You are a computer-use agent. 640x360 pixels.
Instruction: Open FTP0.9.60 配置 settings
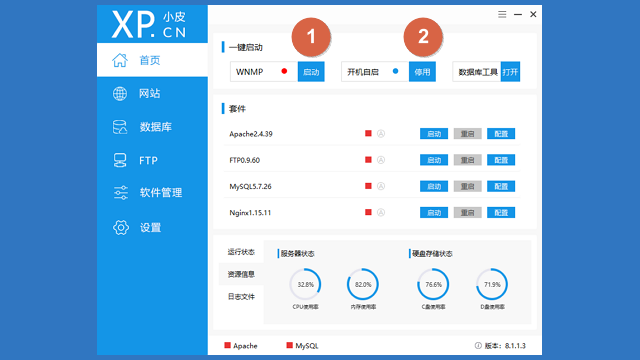click(501, 160)
